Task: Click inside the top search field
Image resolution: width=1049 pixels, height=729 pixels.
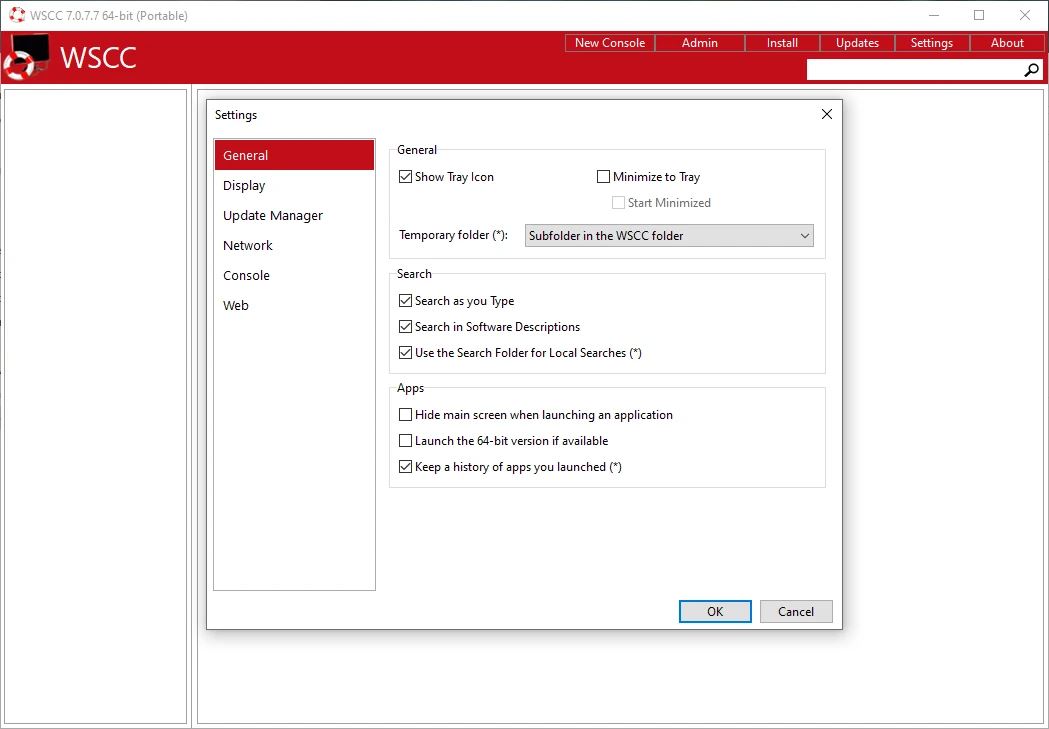Action: (x=914, y=70)
